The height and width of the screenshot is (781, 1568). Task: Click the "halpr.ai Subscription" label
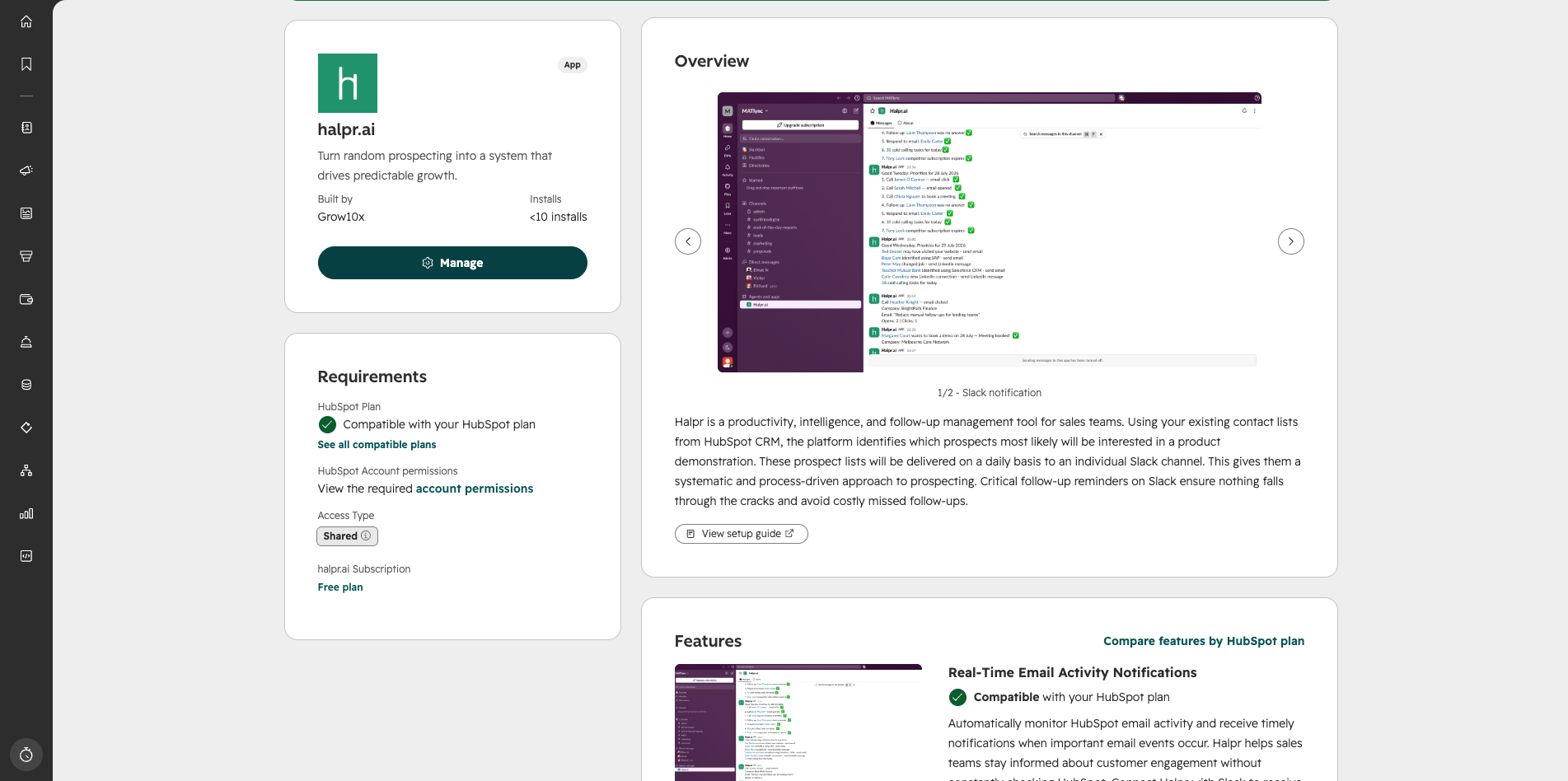click(364, 569)
